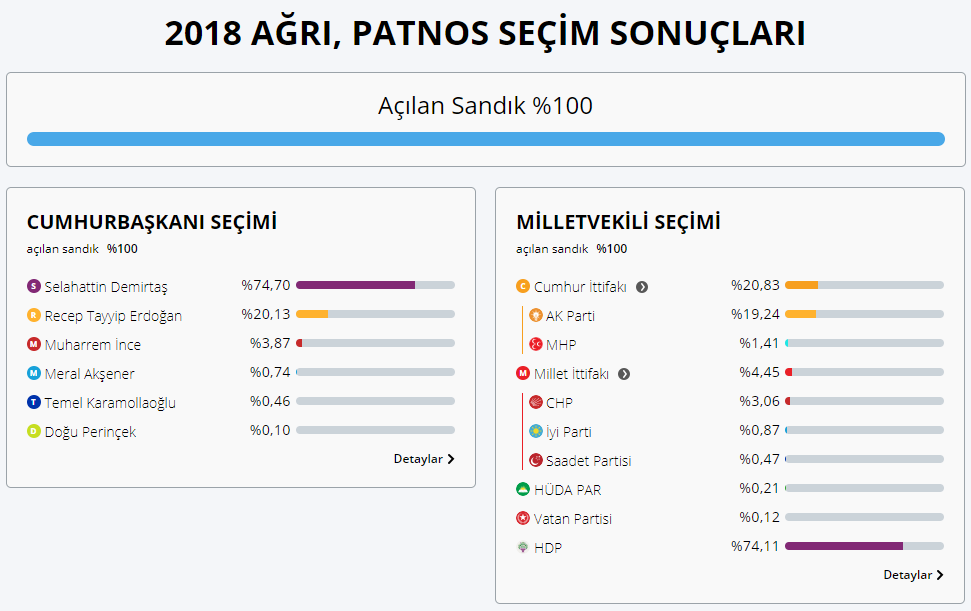Click the red Muharrem İnce icon

[34, 344]
